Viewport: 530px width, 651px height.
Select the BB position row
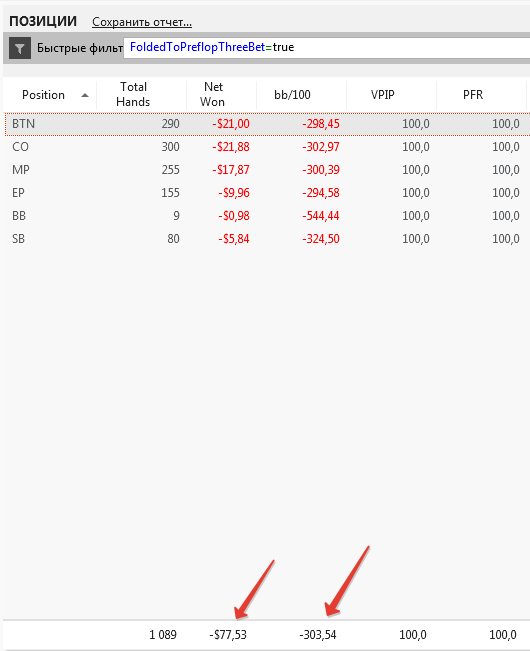tap(267, 216)
